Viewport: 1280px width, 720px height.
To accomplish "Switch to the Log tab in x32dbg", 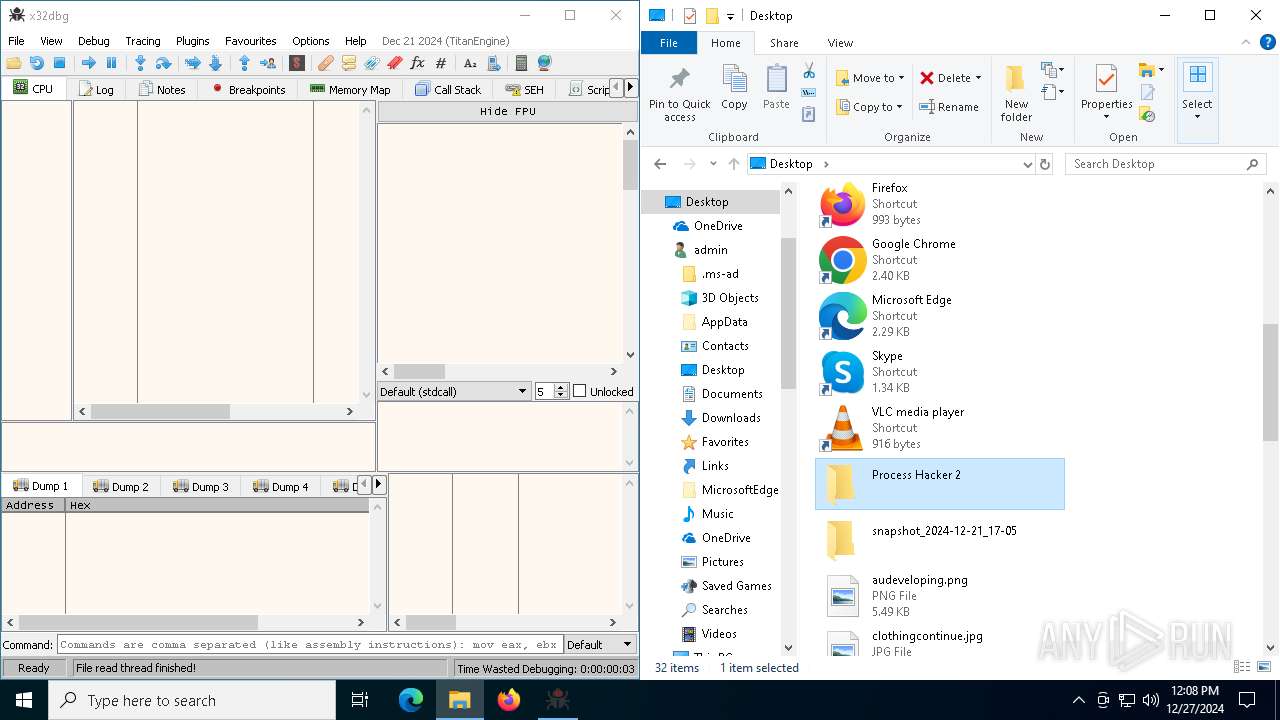I will click(96, 89).
